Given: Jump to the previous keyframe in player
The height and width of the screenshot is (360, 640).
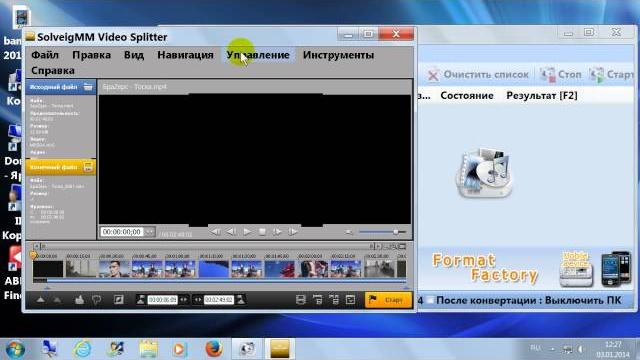Looking at the screenshot, I should (215, 231).
